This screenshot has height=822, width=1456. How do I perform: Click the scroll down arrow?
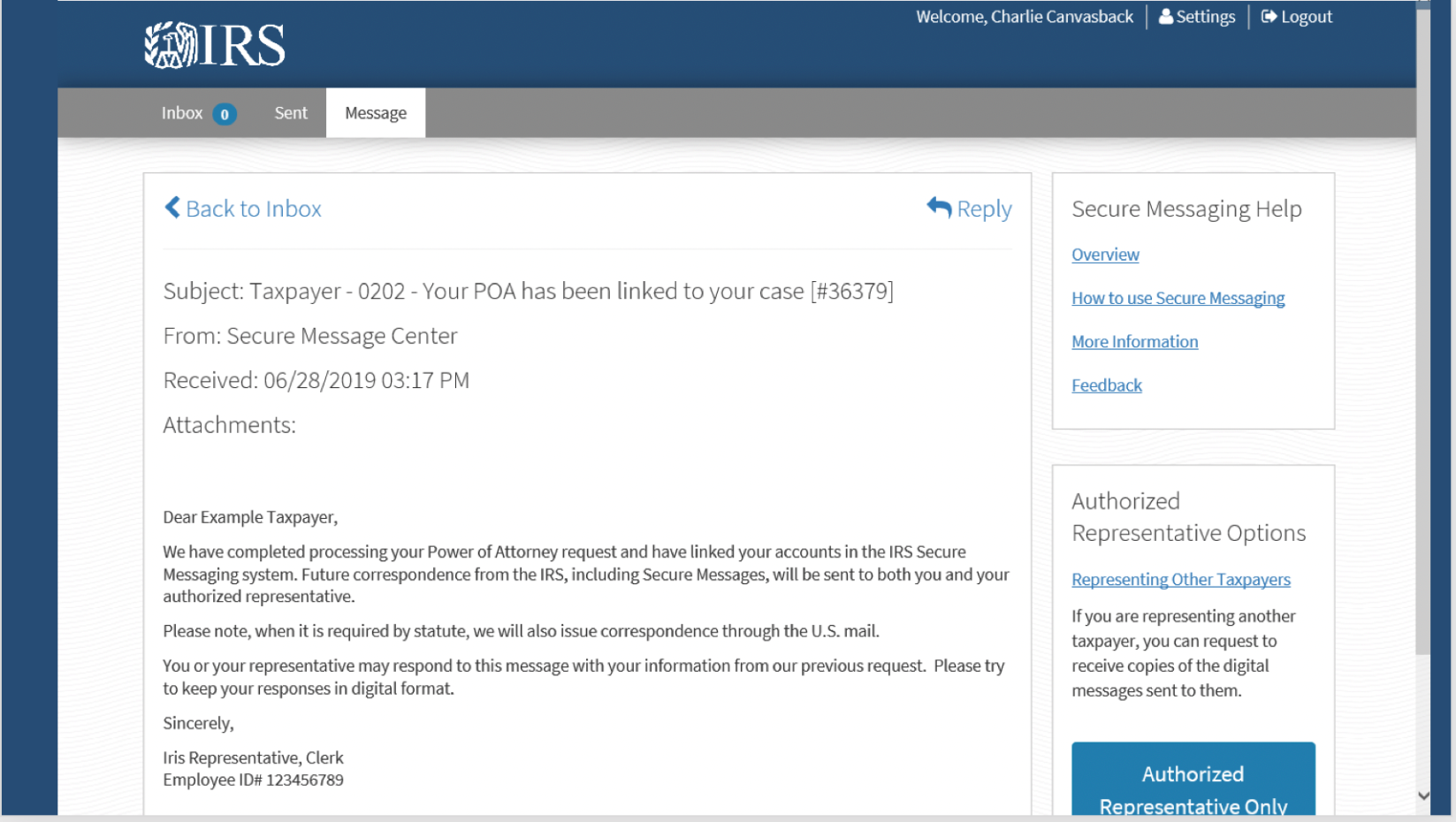click(1423, 795)
